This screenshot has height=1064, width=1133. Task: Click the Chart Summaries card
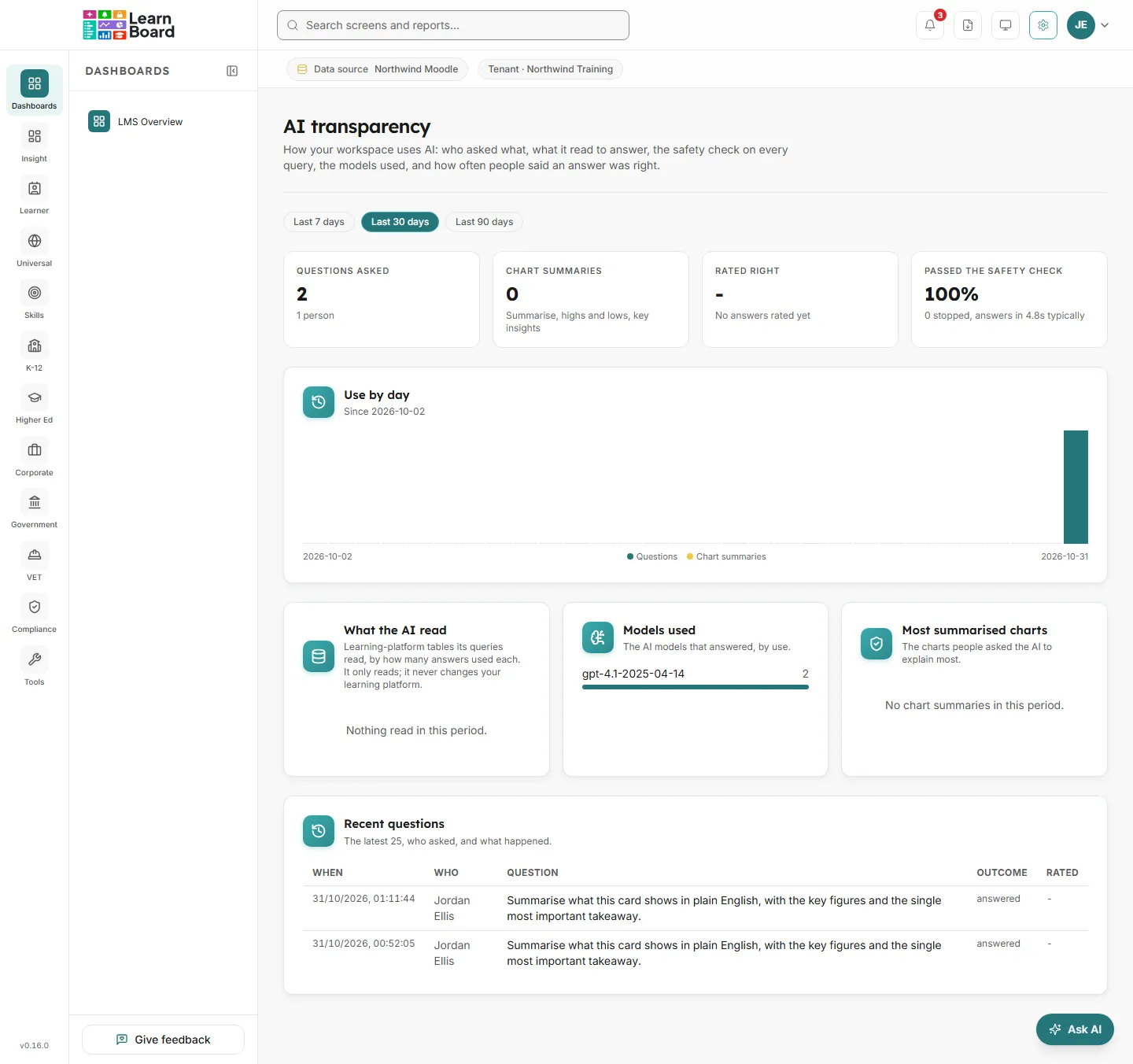pyautogui.click(x=591, y=299)
